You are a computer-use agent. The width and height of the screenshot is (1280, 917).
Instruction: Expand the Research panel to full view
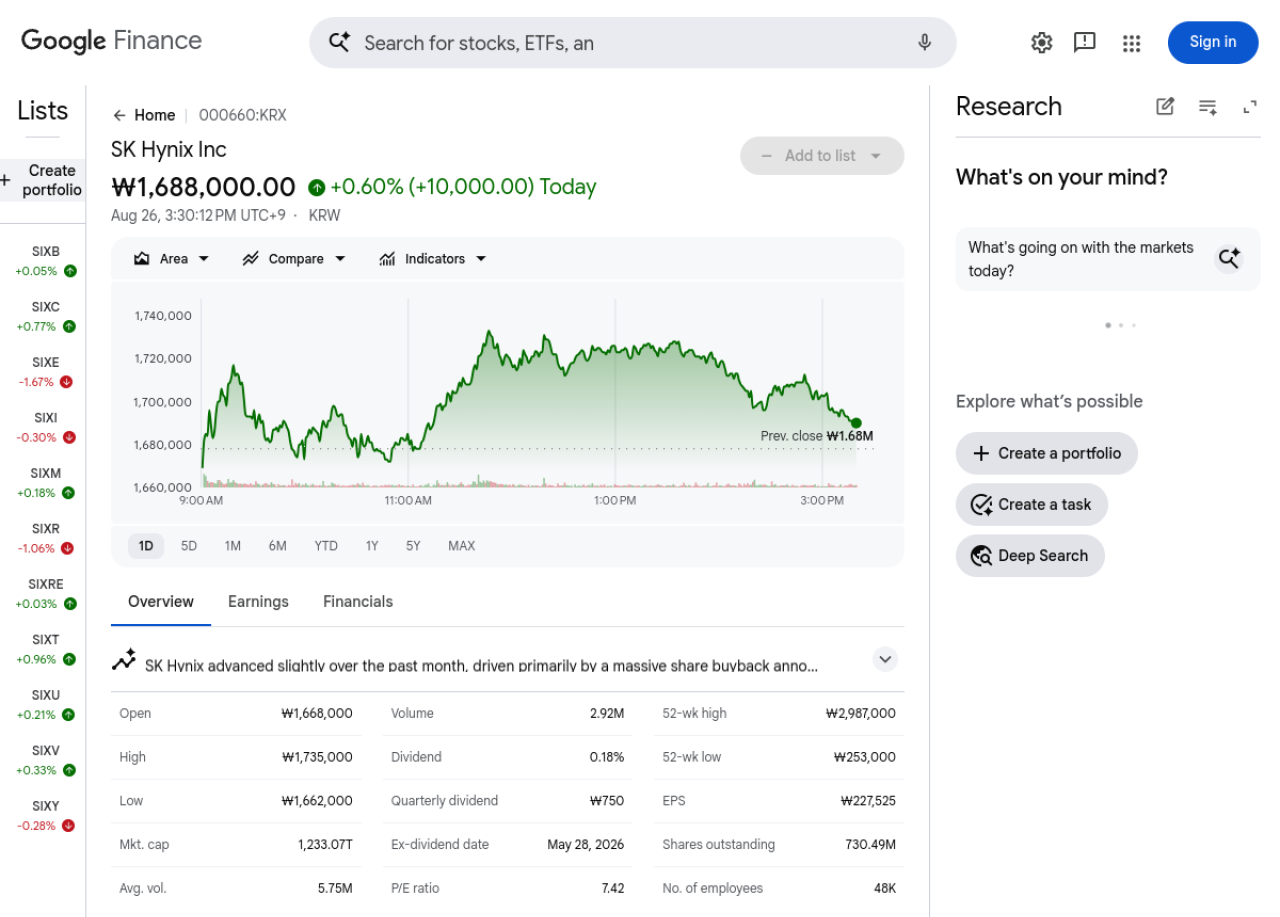point(1250,107)
